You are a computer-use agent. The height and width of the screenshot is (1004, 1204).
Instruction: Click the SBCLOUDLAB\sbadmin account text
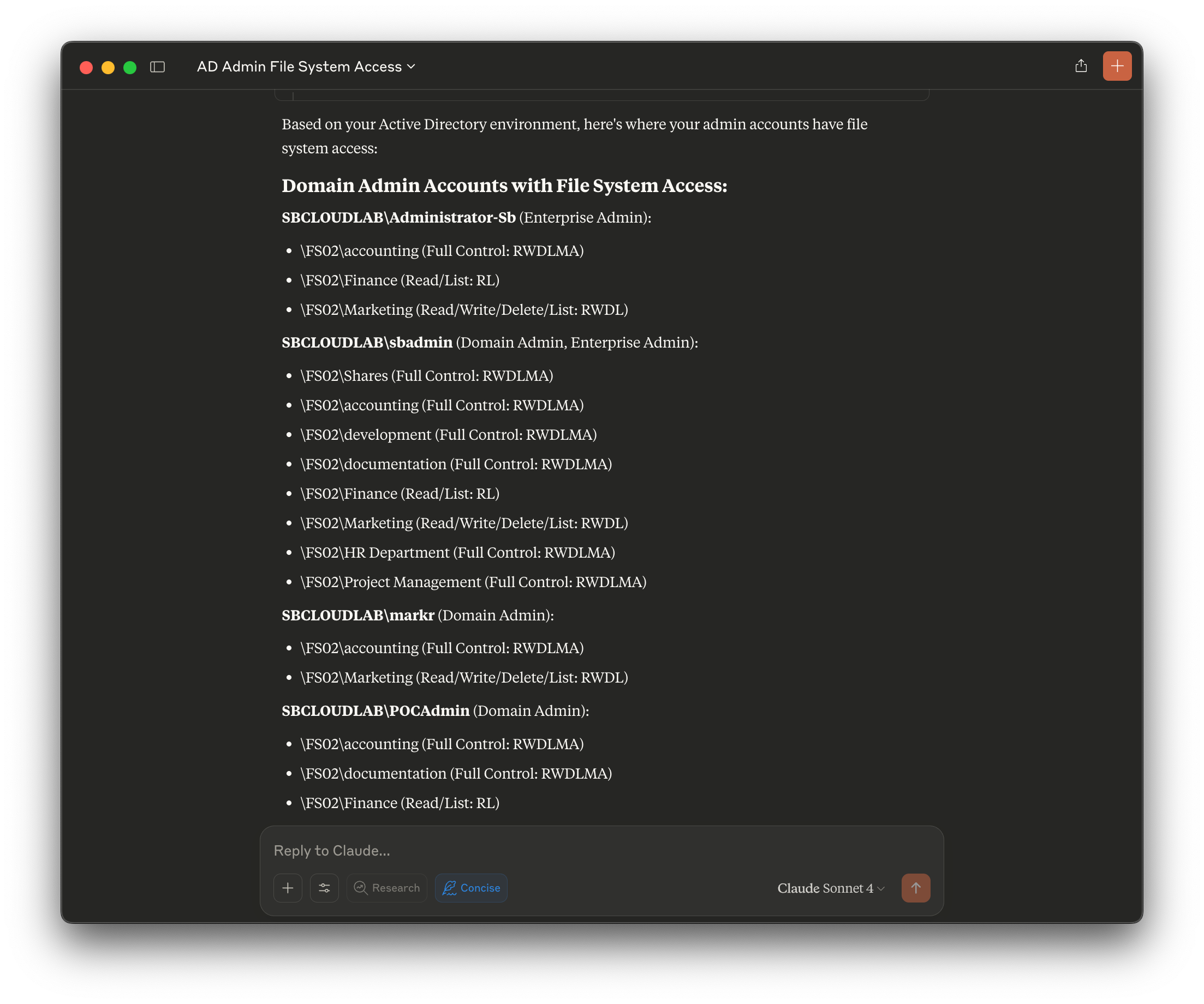pyautogui.click(x=367, y=343)
